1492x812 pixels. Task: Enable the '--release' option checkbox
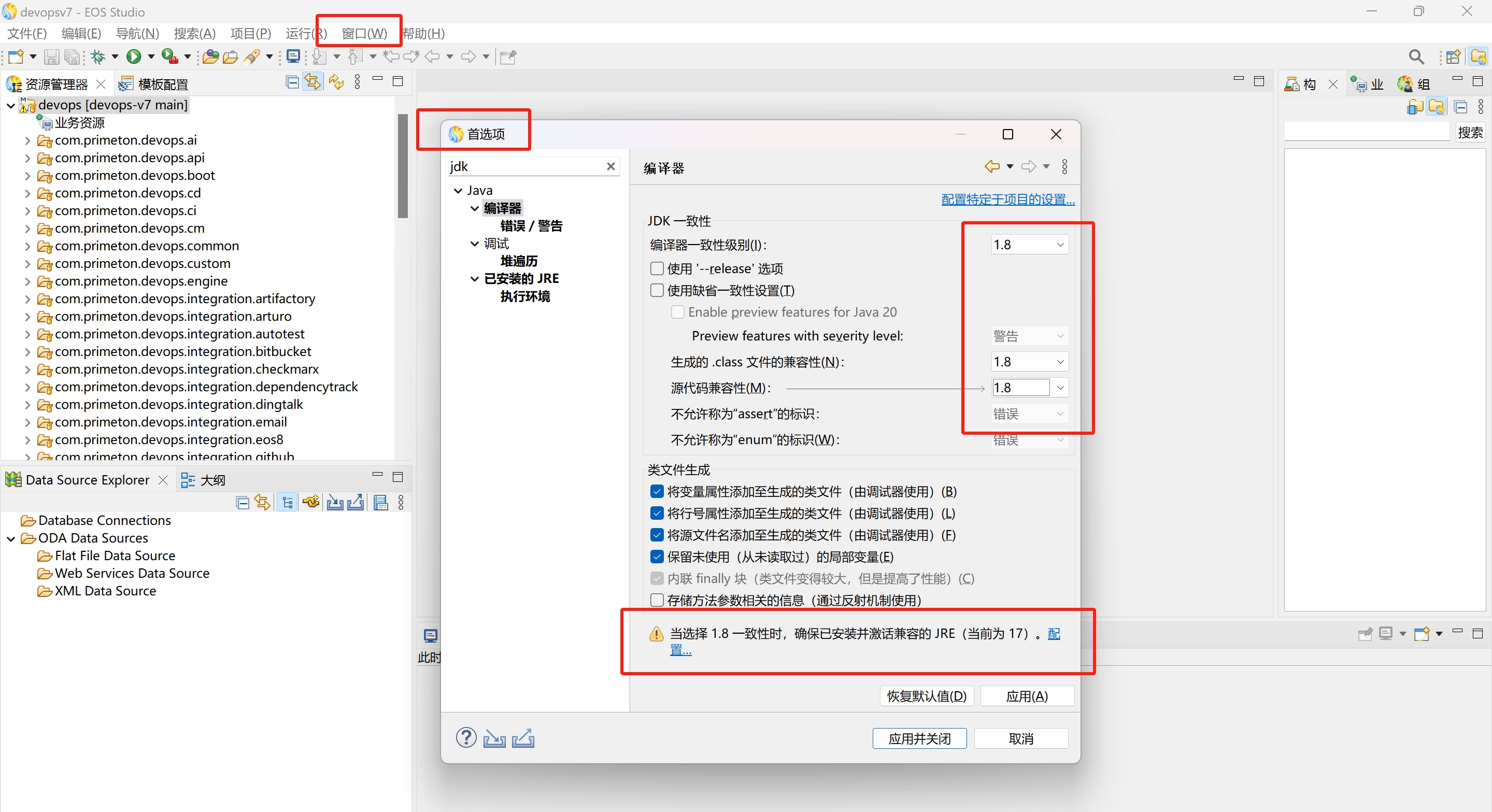(657, 268)
